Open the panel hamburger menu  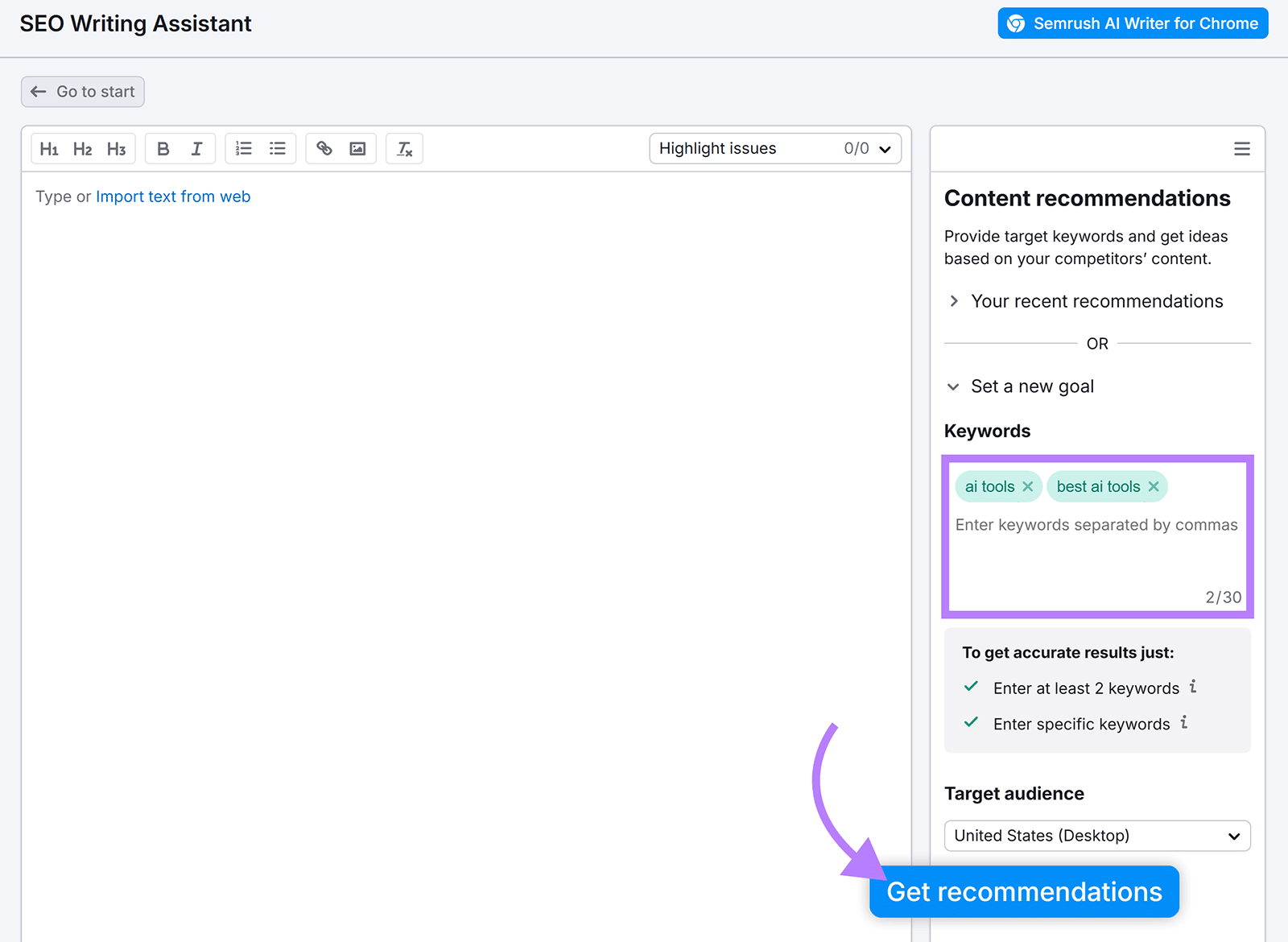pos(1241,148)
